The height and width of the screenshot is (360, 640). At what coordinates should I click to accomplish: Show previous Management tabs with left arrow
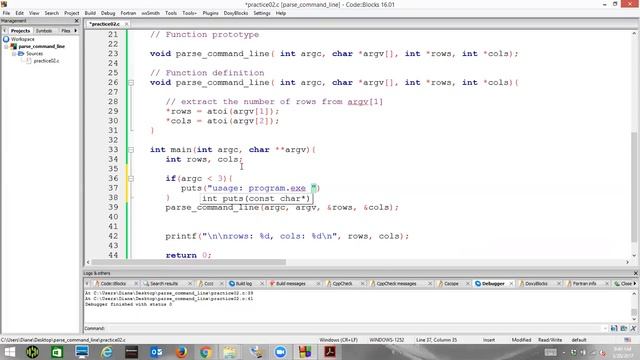(x=4, y=31)
